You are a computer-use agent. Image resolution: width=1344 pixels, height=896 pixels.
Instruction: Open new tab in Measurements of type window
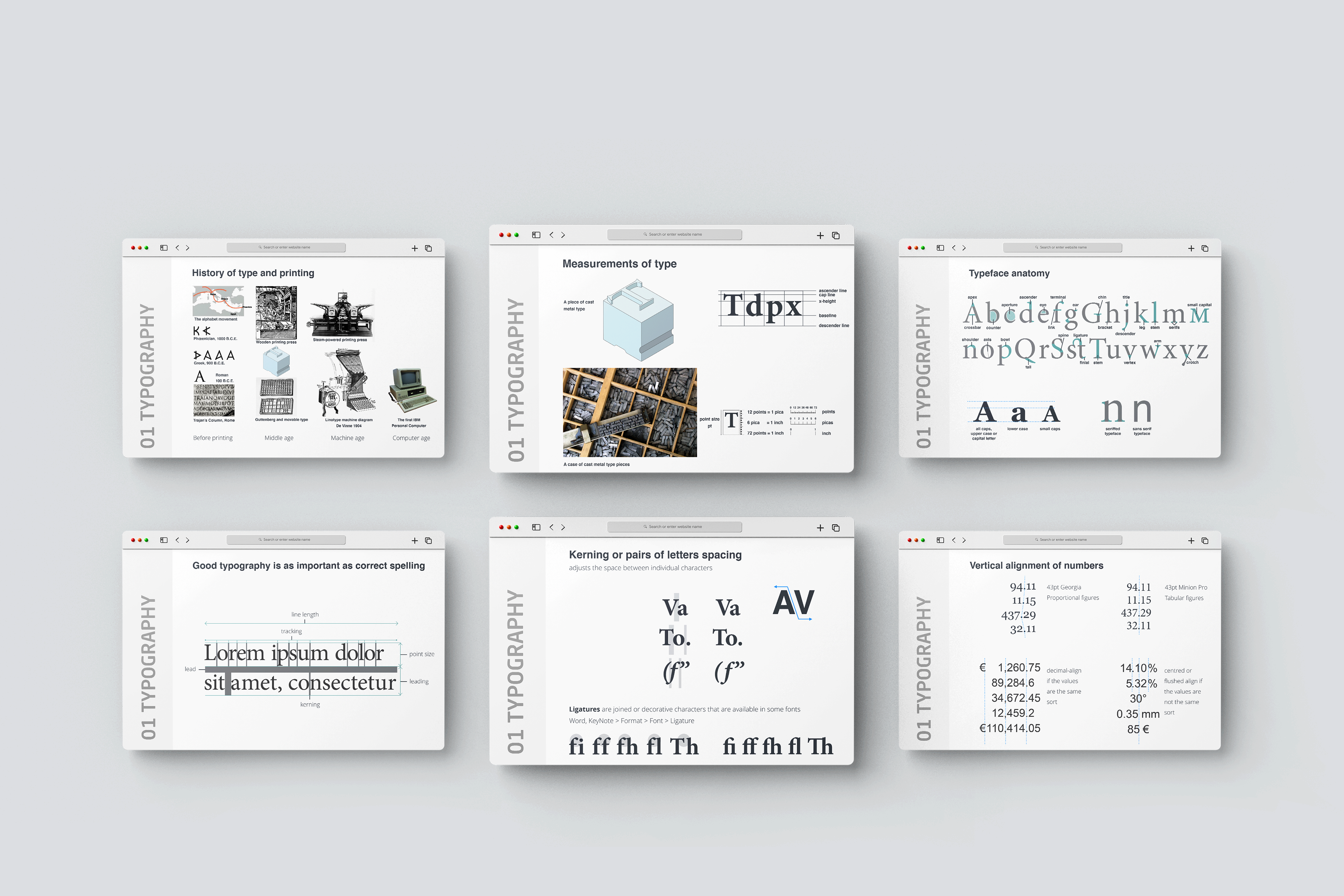[x=820, y=236]
